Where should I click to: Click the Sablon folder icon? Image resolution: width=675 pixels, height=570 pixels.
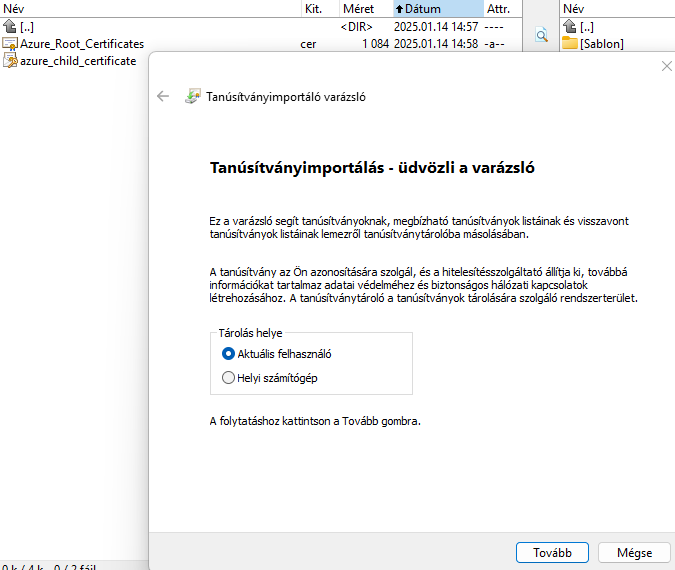570,44
